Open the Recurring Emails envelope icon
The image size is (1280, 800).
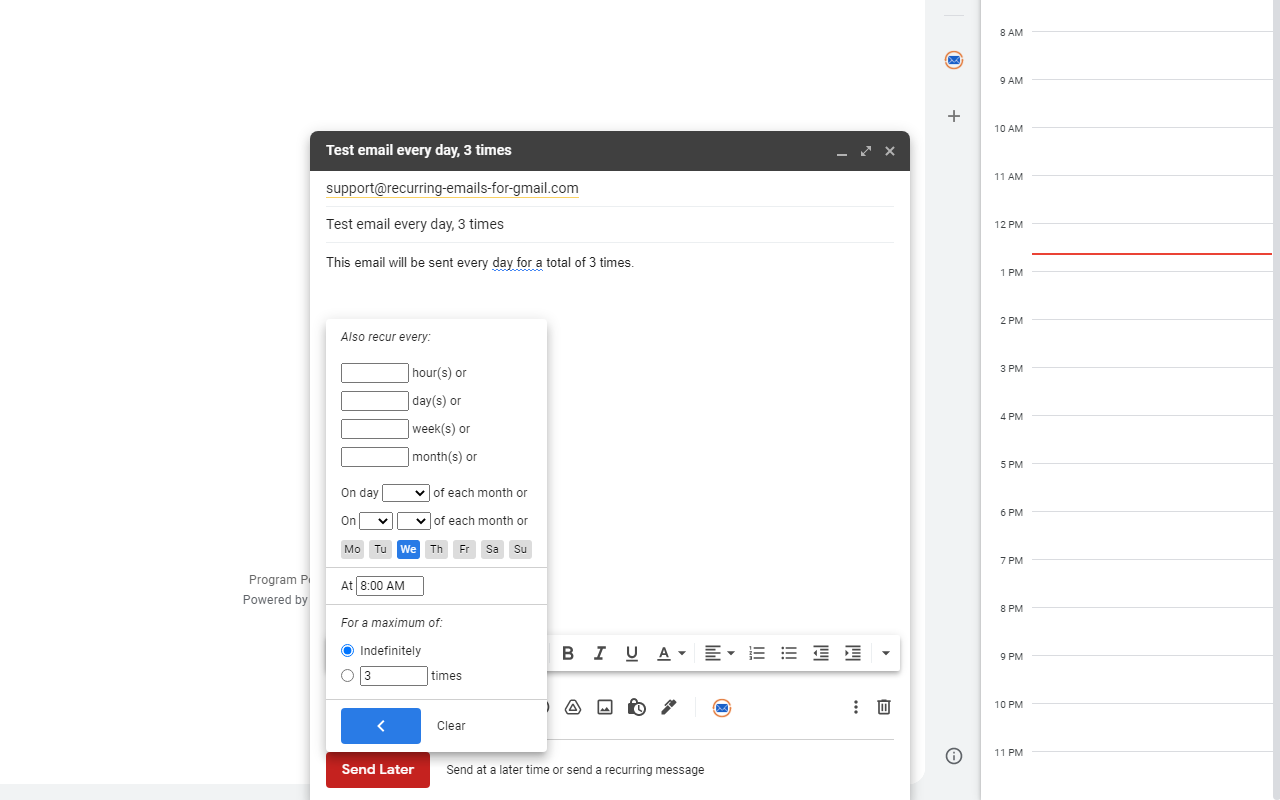[x=722, y=707]
